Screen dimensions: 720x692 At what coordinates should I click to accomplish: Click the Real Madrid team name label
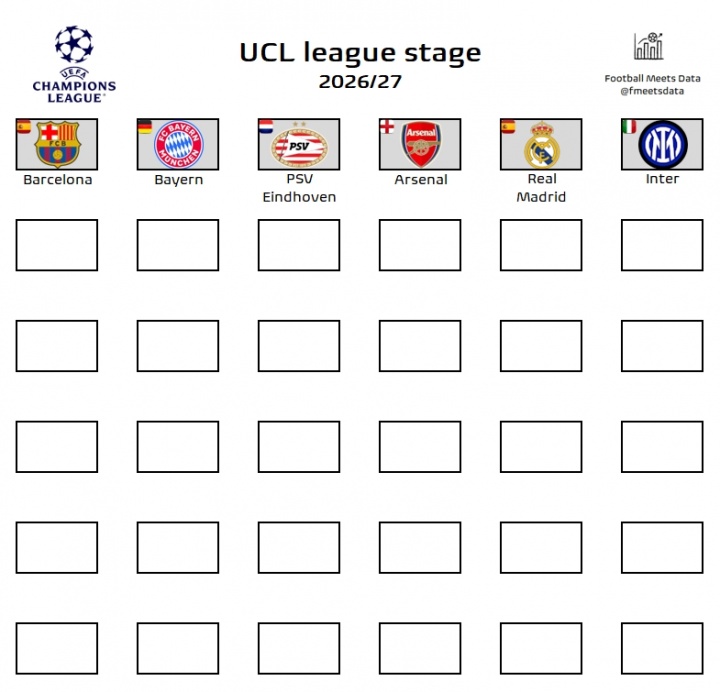click(541, 188)
